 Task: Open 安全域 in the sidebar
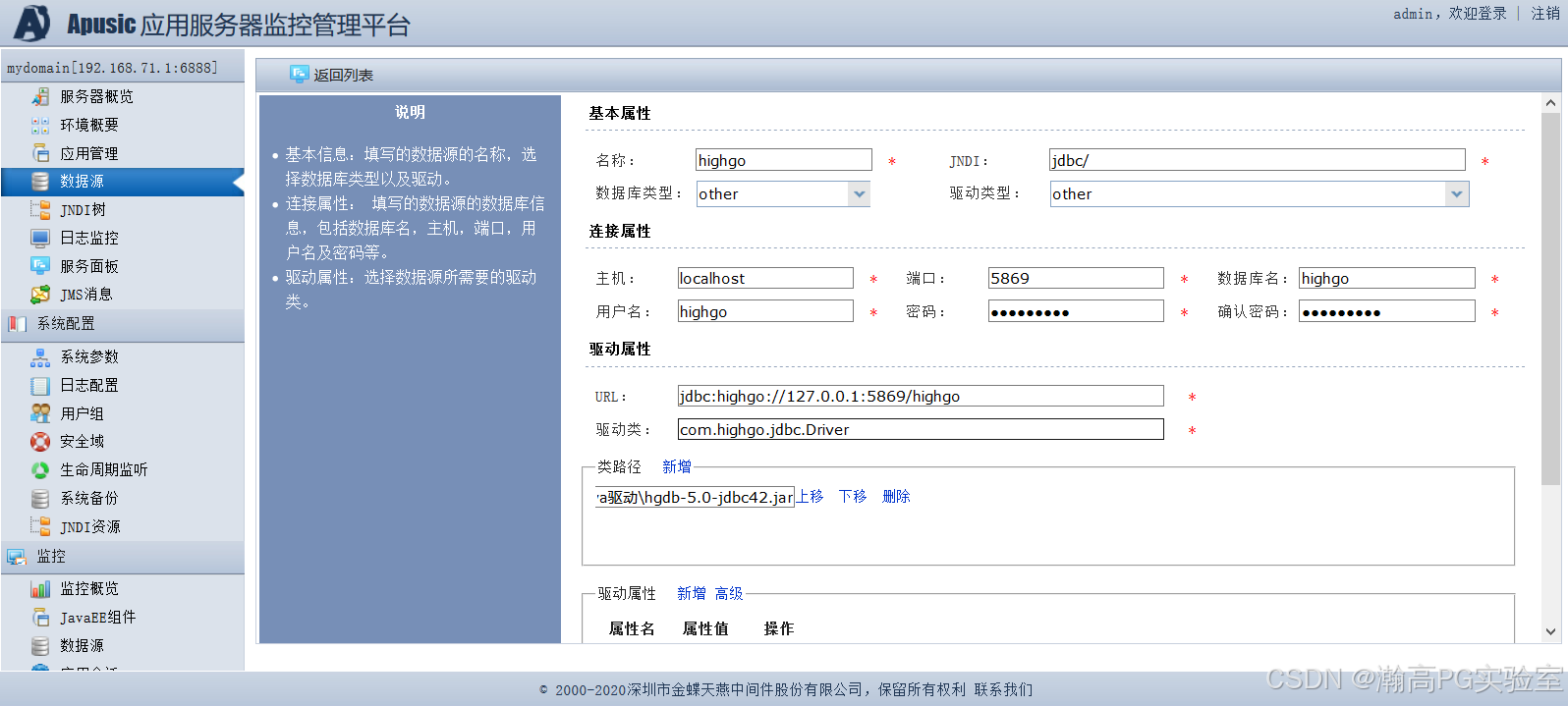(x=82, y=442)
